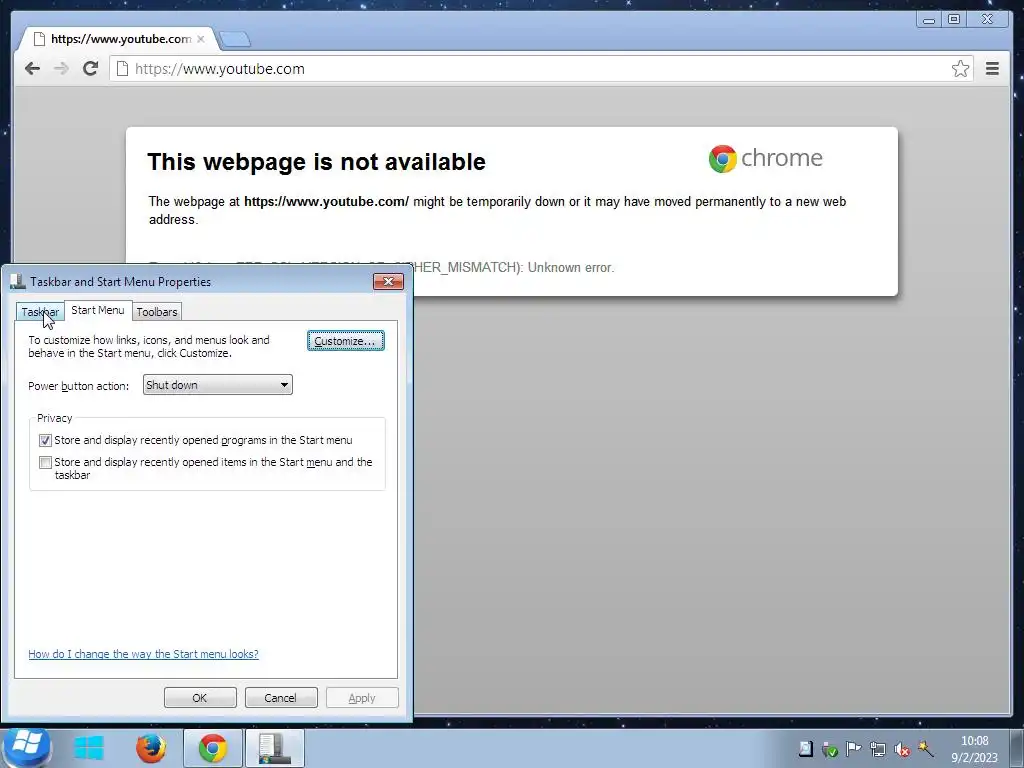
Task: Click the page icon in the address bar
Action: coord(122,69)
